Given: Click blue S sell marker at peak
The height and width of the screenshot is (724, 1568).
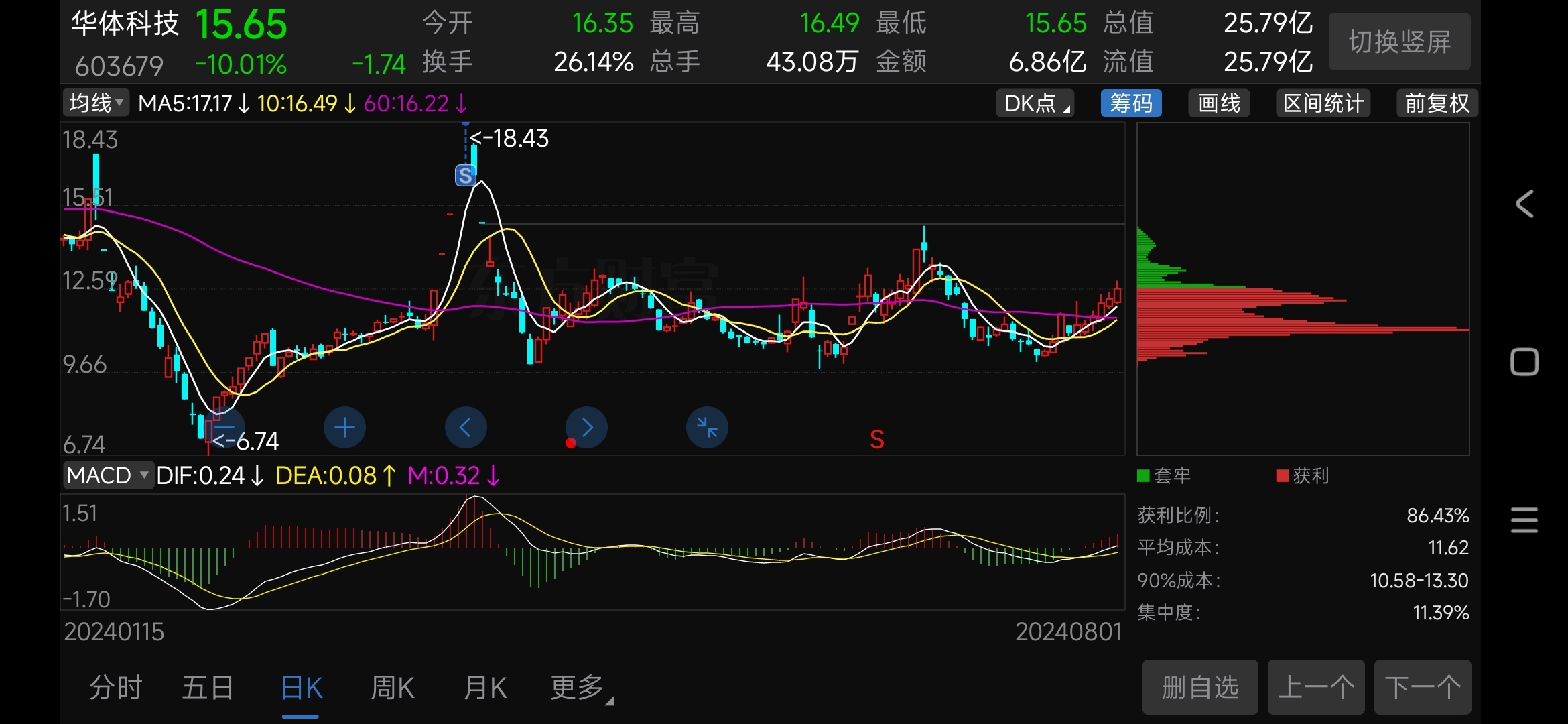Looking at the screenshot, I should 465,176.
